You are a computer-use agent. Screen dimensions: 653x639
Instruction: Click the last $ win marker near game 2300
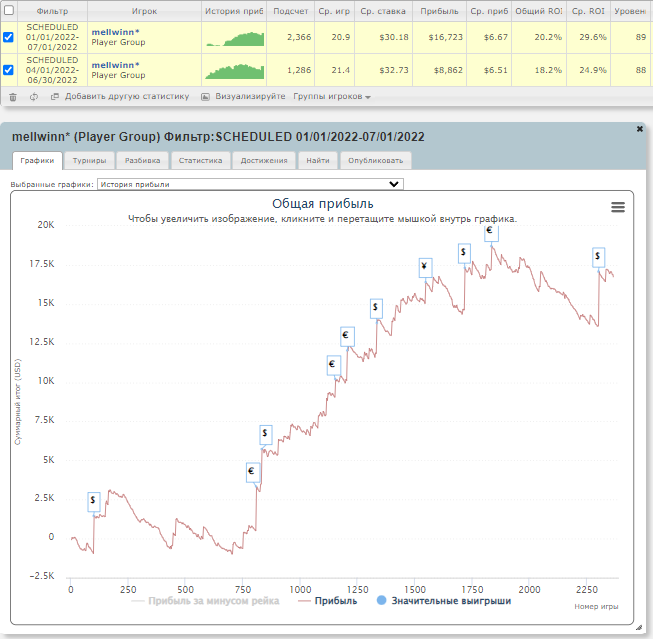(598, 257)
